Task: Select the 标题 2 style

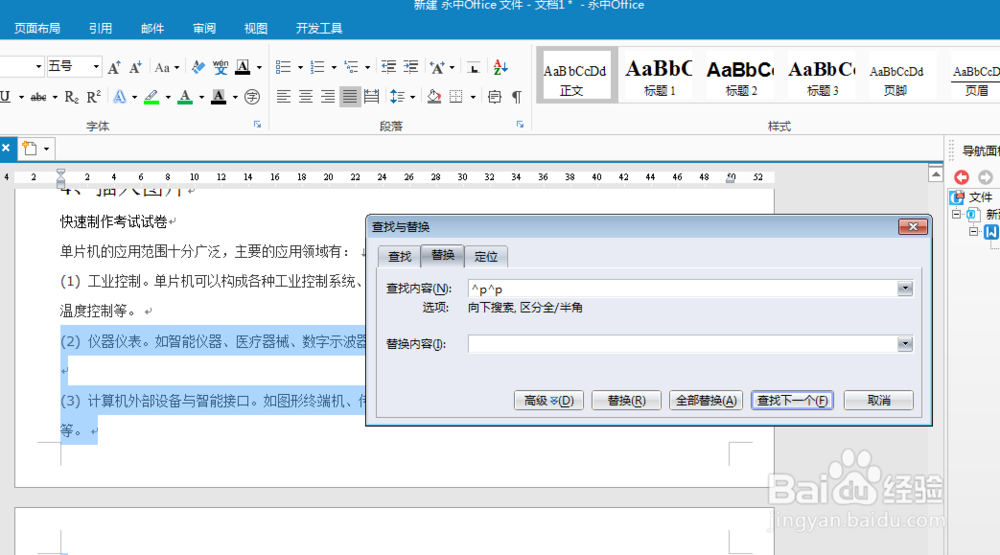Action: coord(740,77)
